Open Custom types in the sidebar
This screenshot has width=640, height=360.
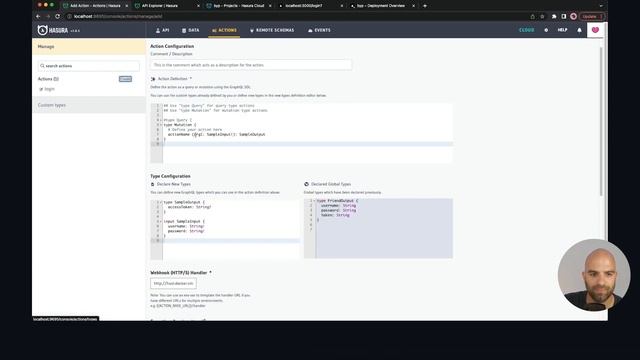[89, 105]
